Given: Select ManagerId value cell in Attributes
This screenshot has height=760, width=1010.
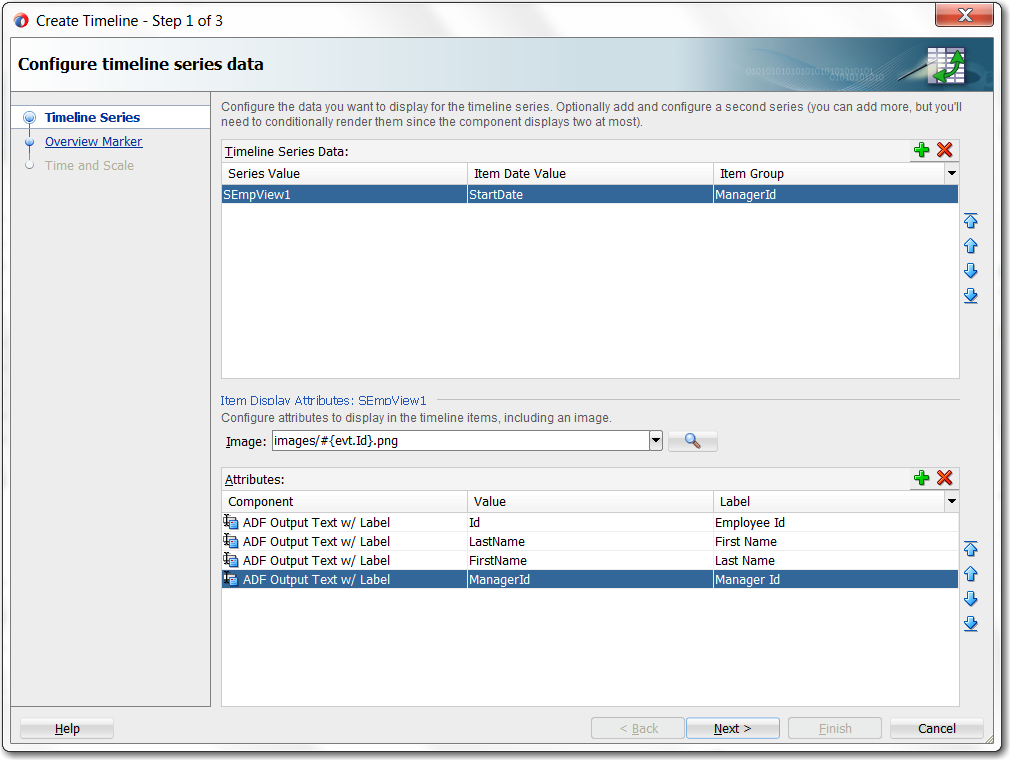Looking at the screenshot, I should 590,579.
